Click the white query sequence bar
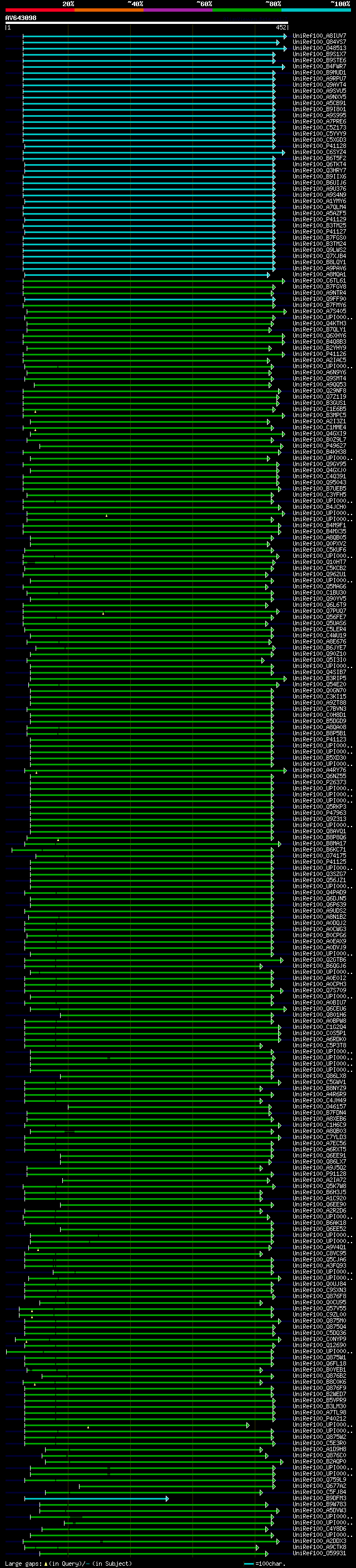This screenshot has height=1568, width=356. [147, 23]
